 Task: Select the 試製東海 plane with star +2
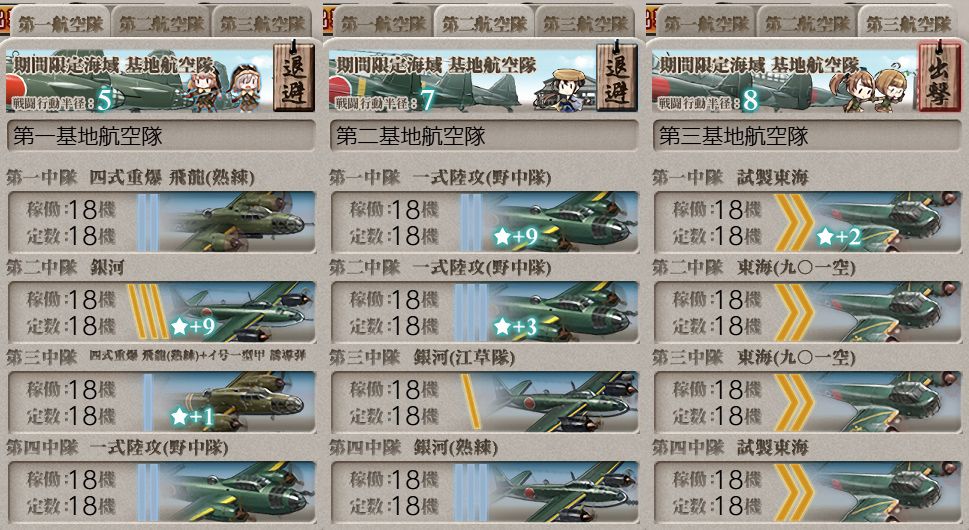(808, 222)
